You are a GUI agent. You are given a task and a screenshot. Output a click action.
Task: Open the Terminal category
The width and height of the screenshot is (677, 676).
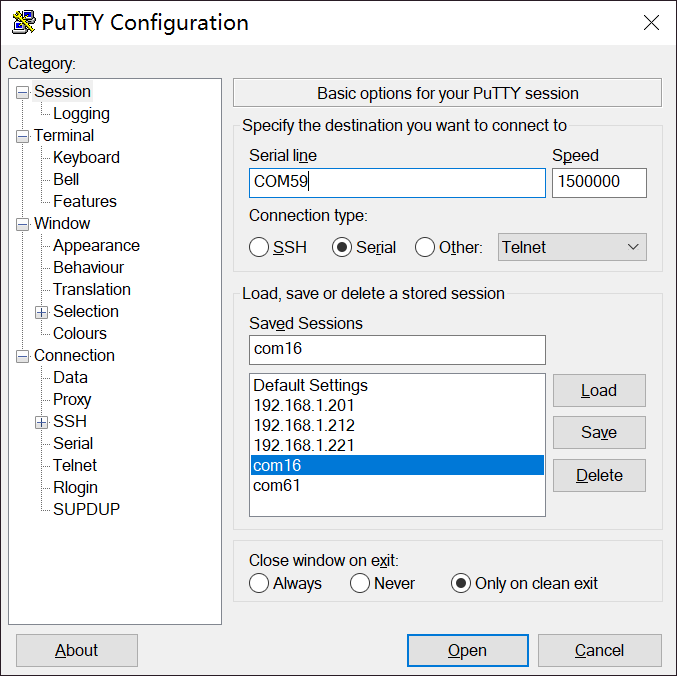[x=64, y=136]
